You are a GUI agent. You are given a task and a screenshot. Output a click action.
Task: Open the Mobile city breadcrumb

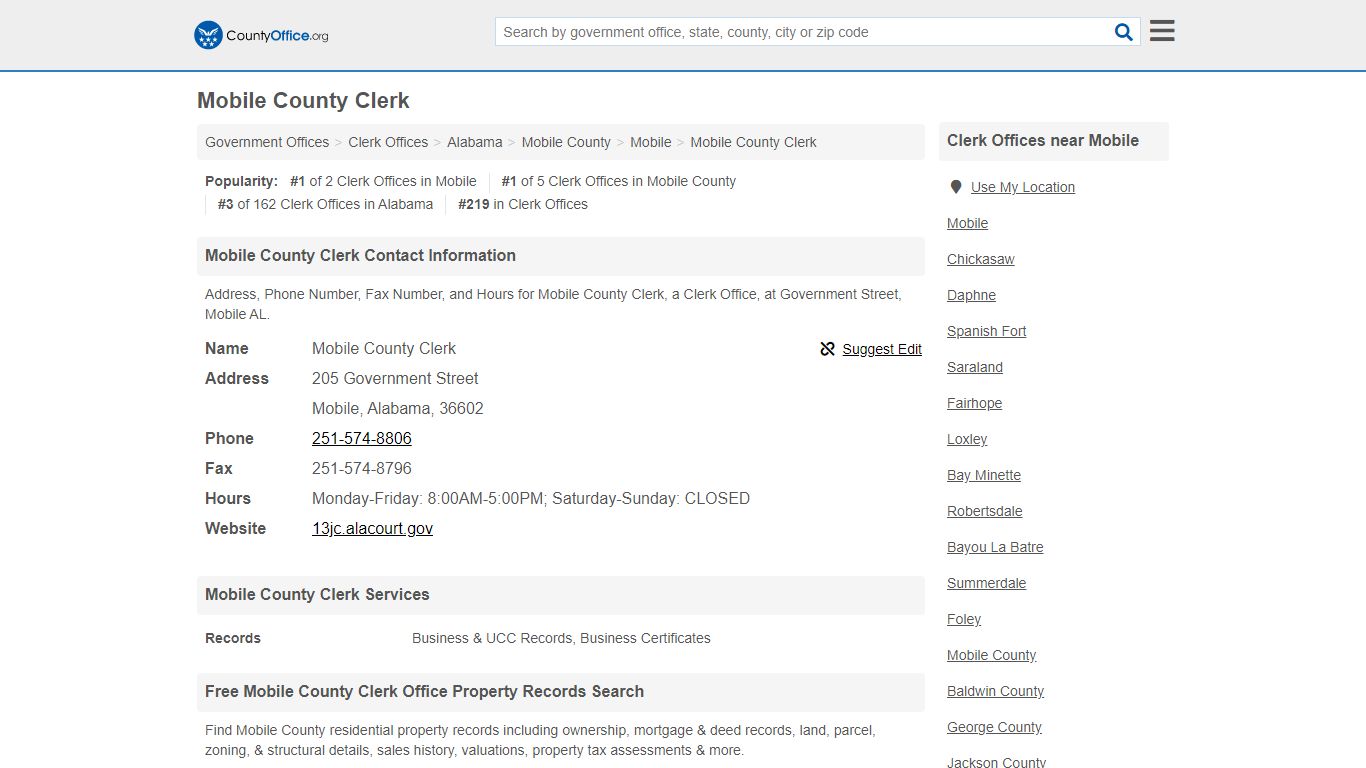[651, 142]
